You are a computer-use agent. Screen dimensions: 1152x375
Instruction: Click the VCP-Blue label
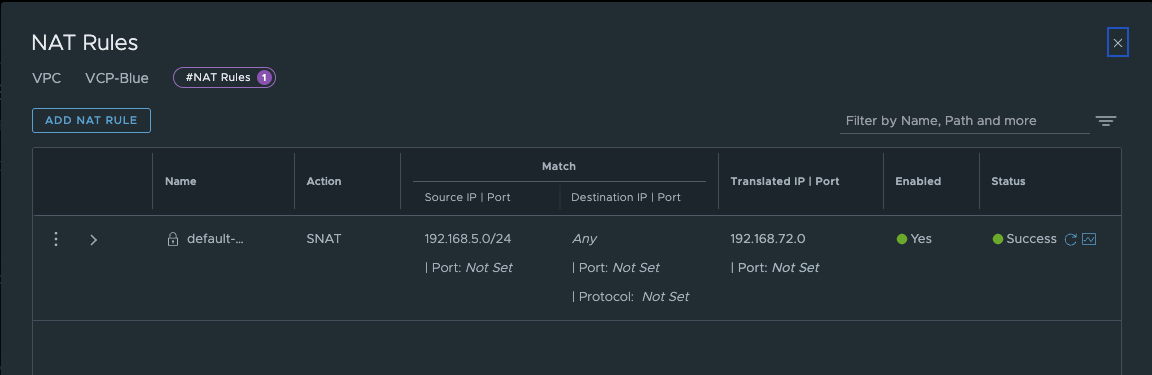pos(117,78)
